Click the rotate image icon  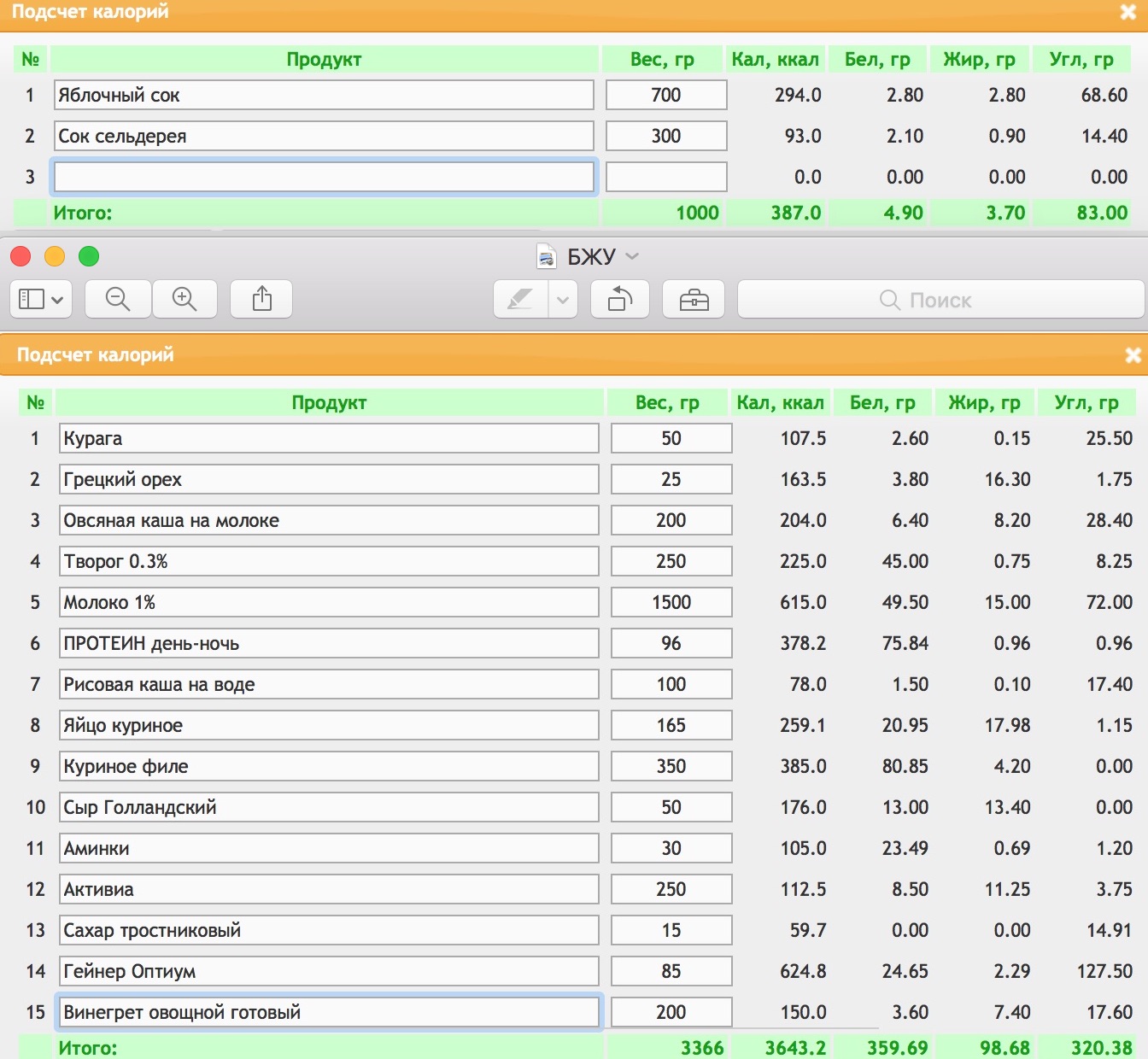tap(620, 299)
